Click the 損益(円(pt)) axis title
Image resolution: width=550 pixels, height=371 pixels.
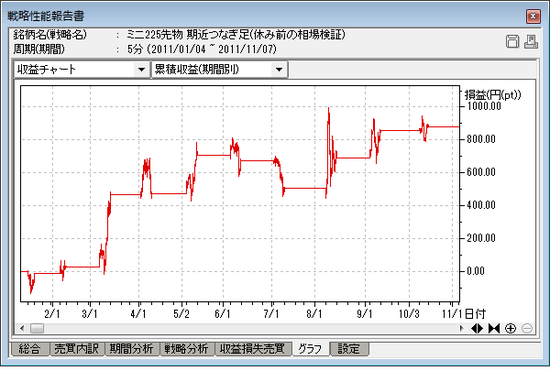tap(493, 95)
